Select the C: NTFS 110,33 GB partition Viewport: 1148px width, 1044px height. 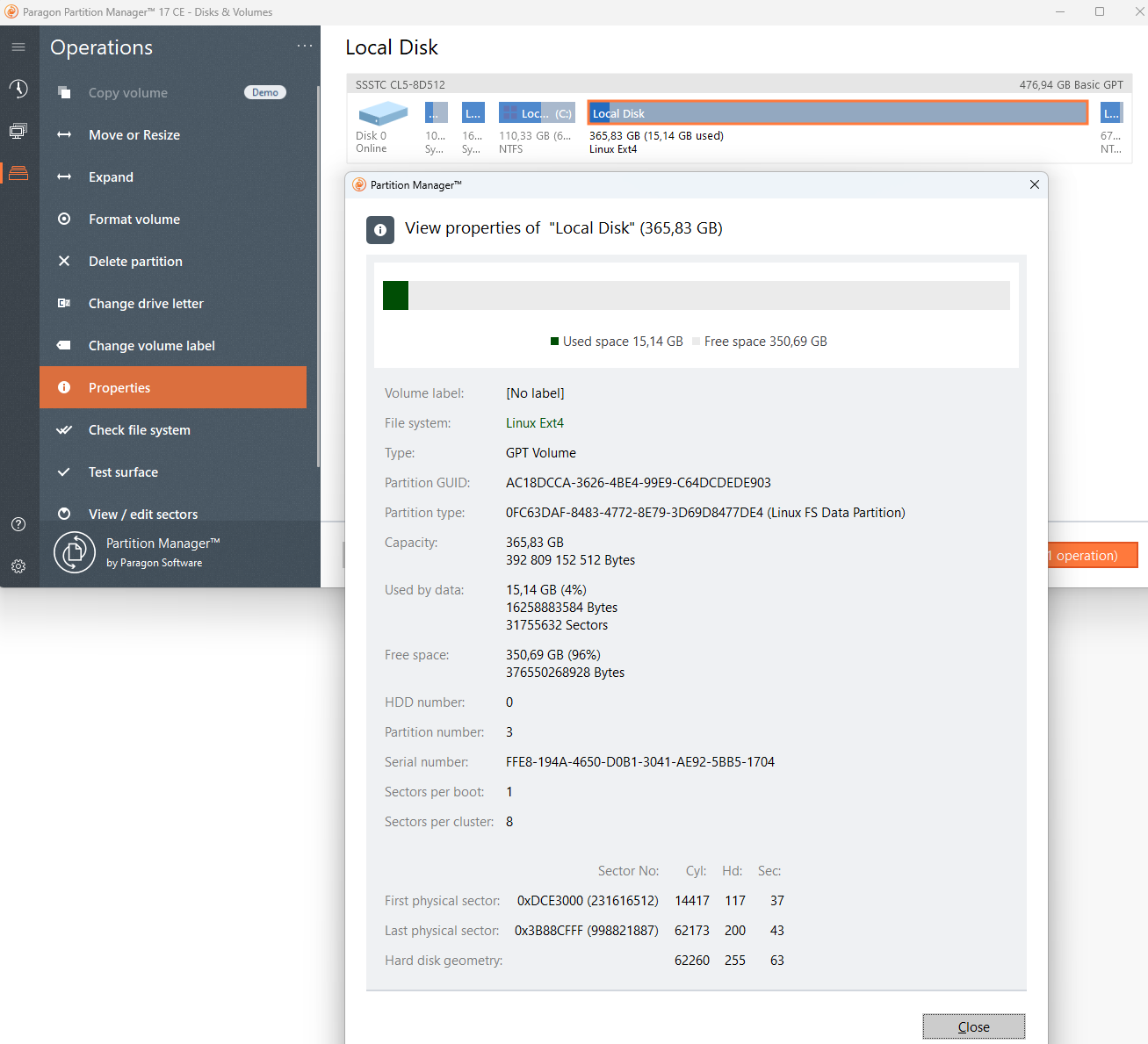(x=537, y=113)
